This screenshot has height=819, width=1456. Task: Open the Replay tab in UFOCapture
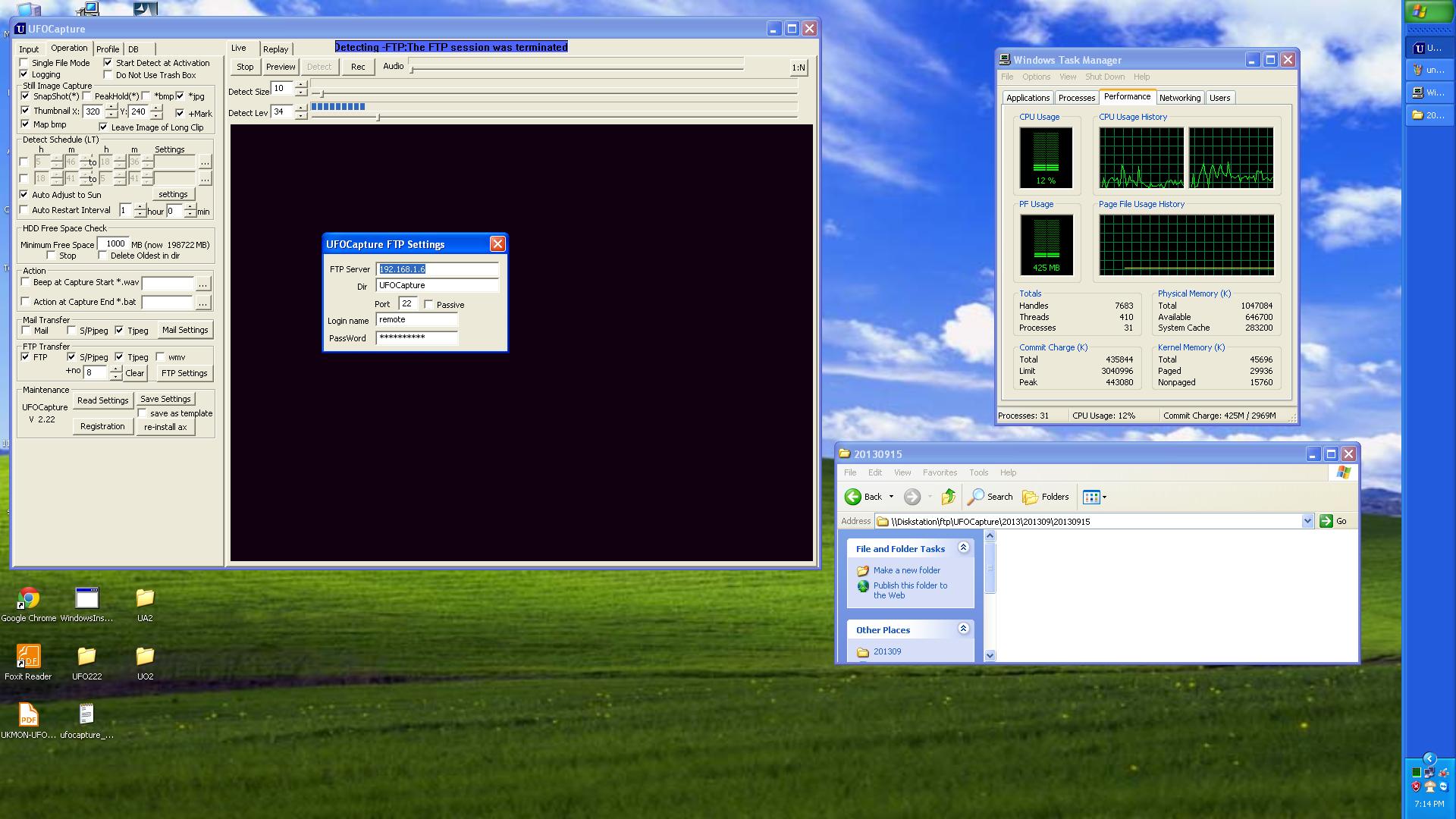coord(275,49)
